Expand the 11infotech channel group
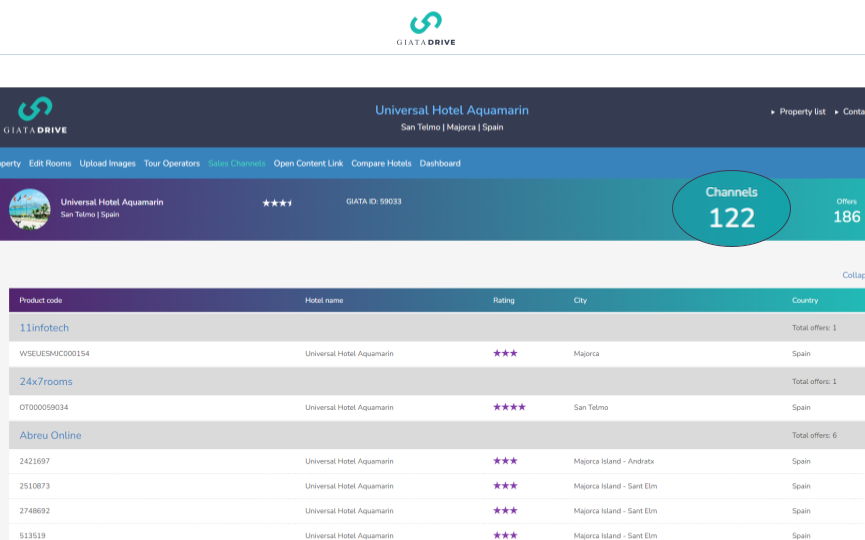Viewport: 865px width, 540px height. click(44, 328)
